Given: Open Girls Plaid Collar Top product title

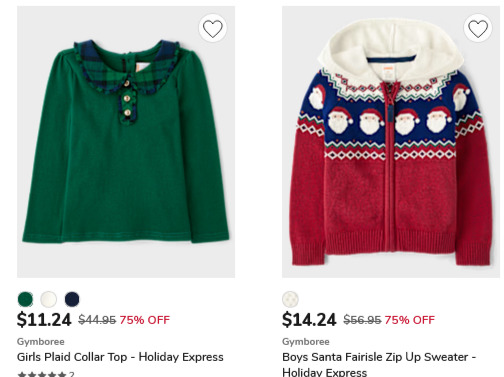Looking at the screenshot, I should click(120, 357).
